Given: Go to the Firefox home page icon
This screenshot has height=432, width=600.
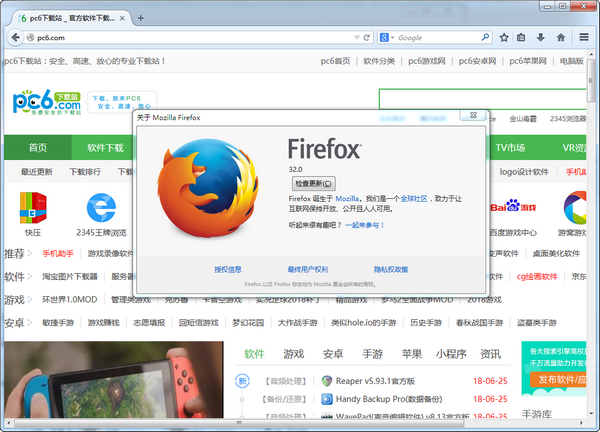Looking at the screenshot, I should [x=561, y=37].
